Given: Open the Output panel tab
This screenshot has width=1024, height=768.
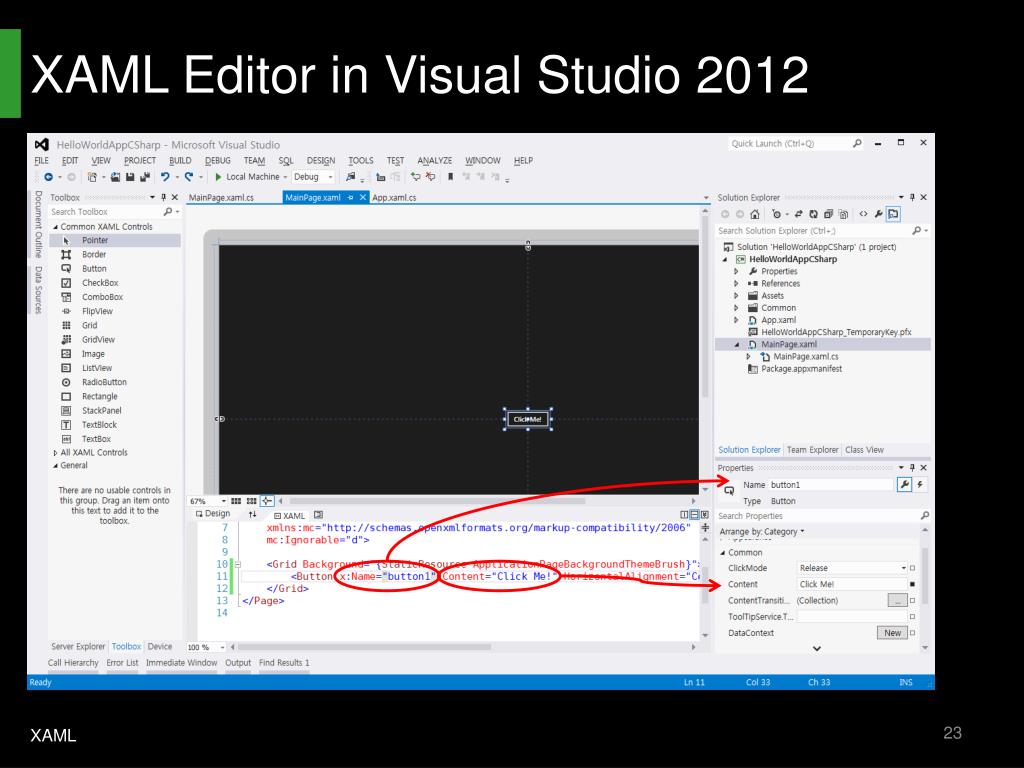Looking at the screenshot, I should [238, 663].
